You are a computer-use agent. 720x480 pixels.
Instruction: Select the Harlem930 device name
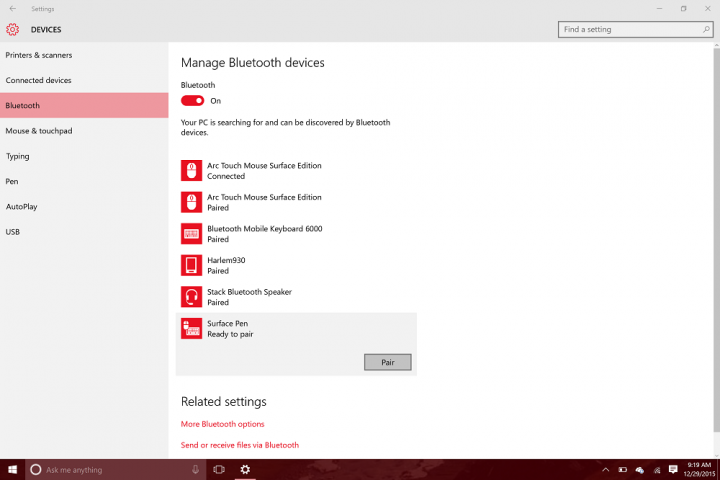pyautogui.click(x=226, y=260)
